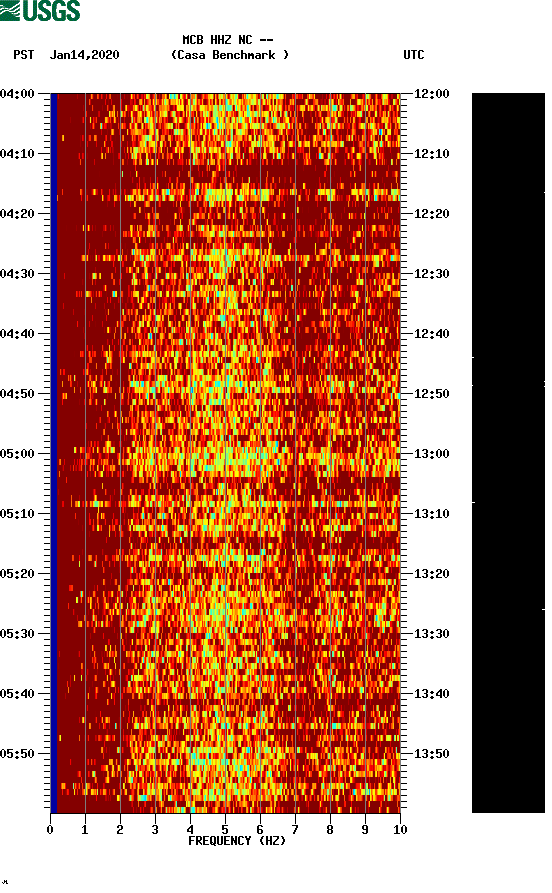Click the 4 Hz frequency tick label
Viewport: 552px width, 893px height.
click(190, 830)
